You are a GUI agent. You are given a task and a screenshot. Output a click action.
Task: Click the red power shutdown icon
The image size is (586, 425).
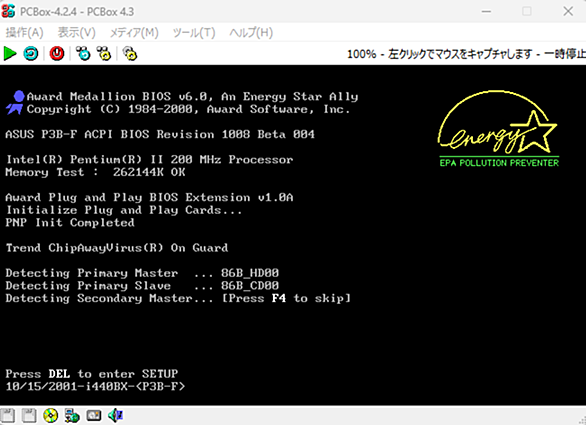pos(57,53)
